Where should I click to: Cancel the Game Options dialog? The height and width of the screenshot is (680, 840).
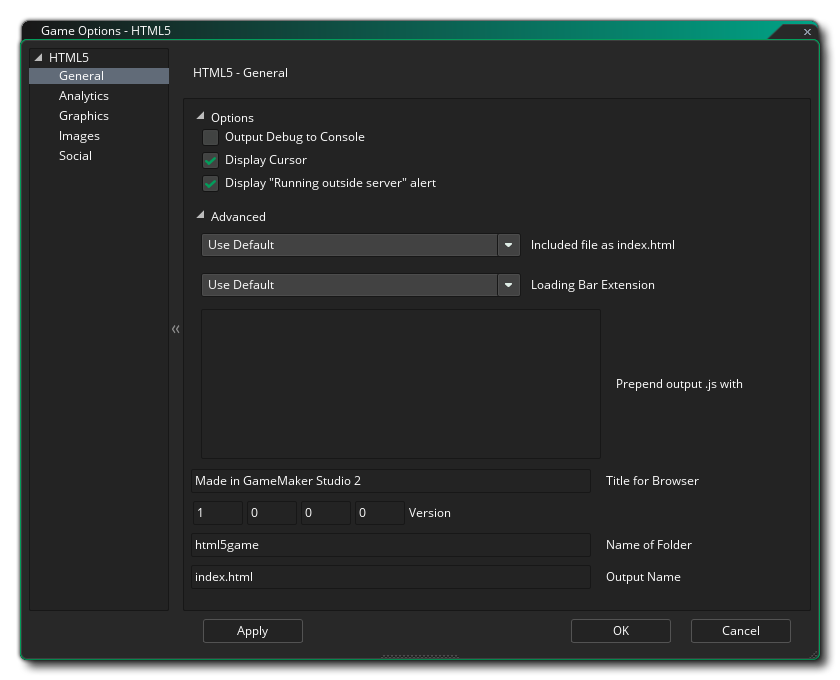[740, 630]
